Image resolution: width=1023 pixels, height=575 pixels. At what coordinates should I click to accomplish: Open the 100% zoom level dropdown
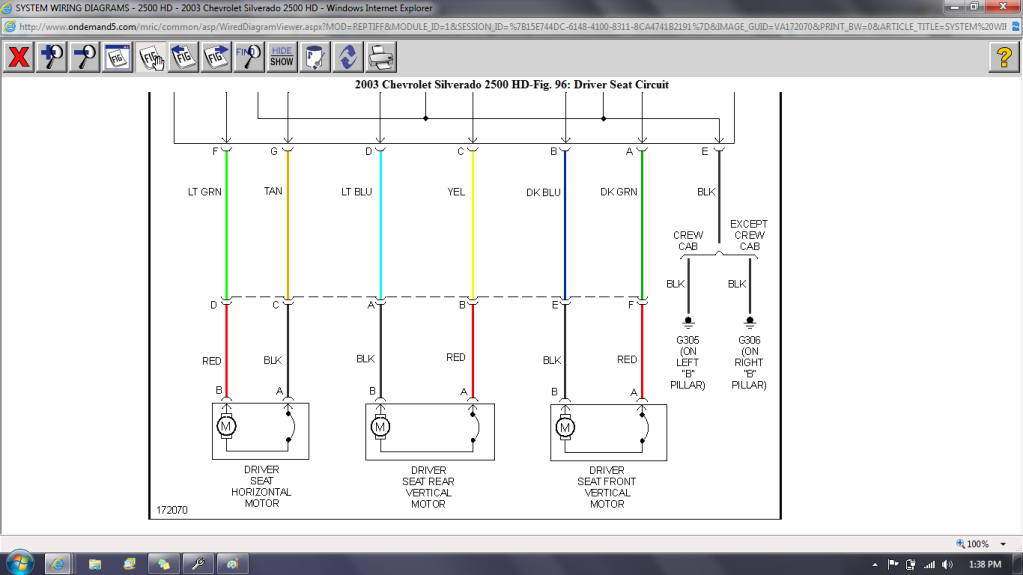pyautogui.click(x=1003, y=544)
